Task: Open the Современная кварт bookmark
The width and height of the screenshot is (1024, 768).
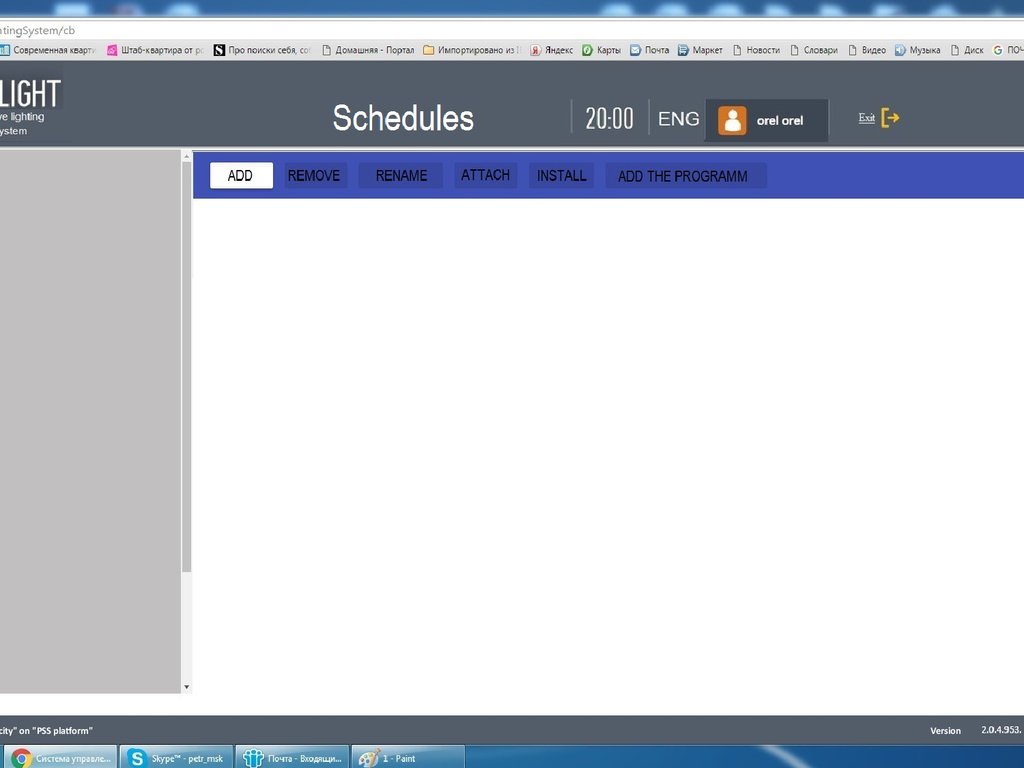Action: coord(48,50)
